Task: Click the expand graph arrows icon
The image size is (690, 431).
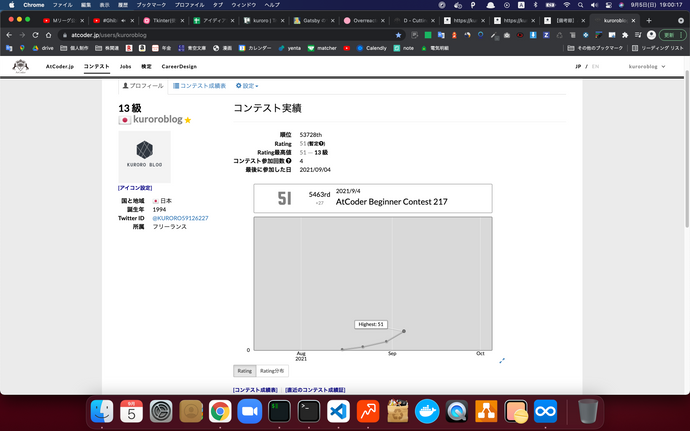Action: pos(502,361)
